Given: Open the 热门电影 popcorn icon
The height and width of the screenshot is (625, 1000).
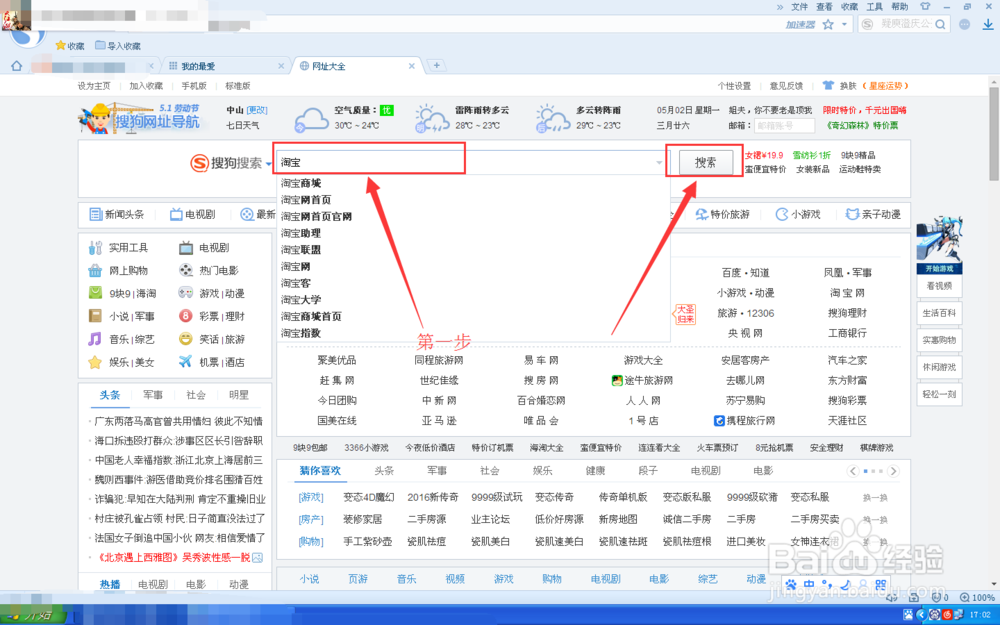Looking at the screenshot, I should tap(185, 270).
